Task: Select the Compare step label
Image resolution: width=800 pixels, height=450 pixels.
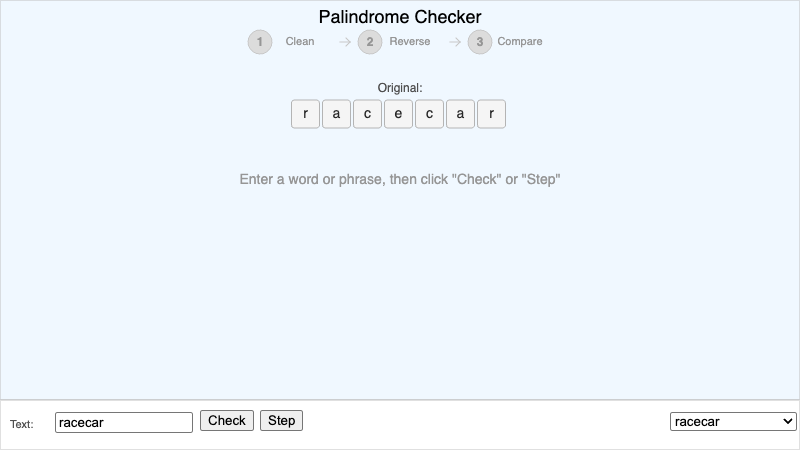Action: (520, 42)
